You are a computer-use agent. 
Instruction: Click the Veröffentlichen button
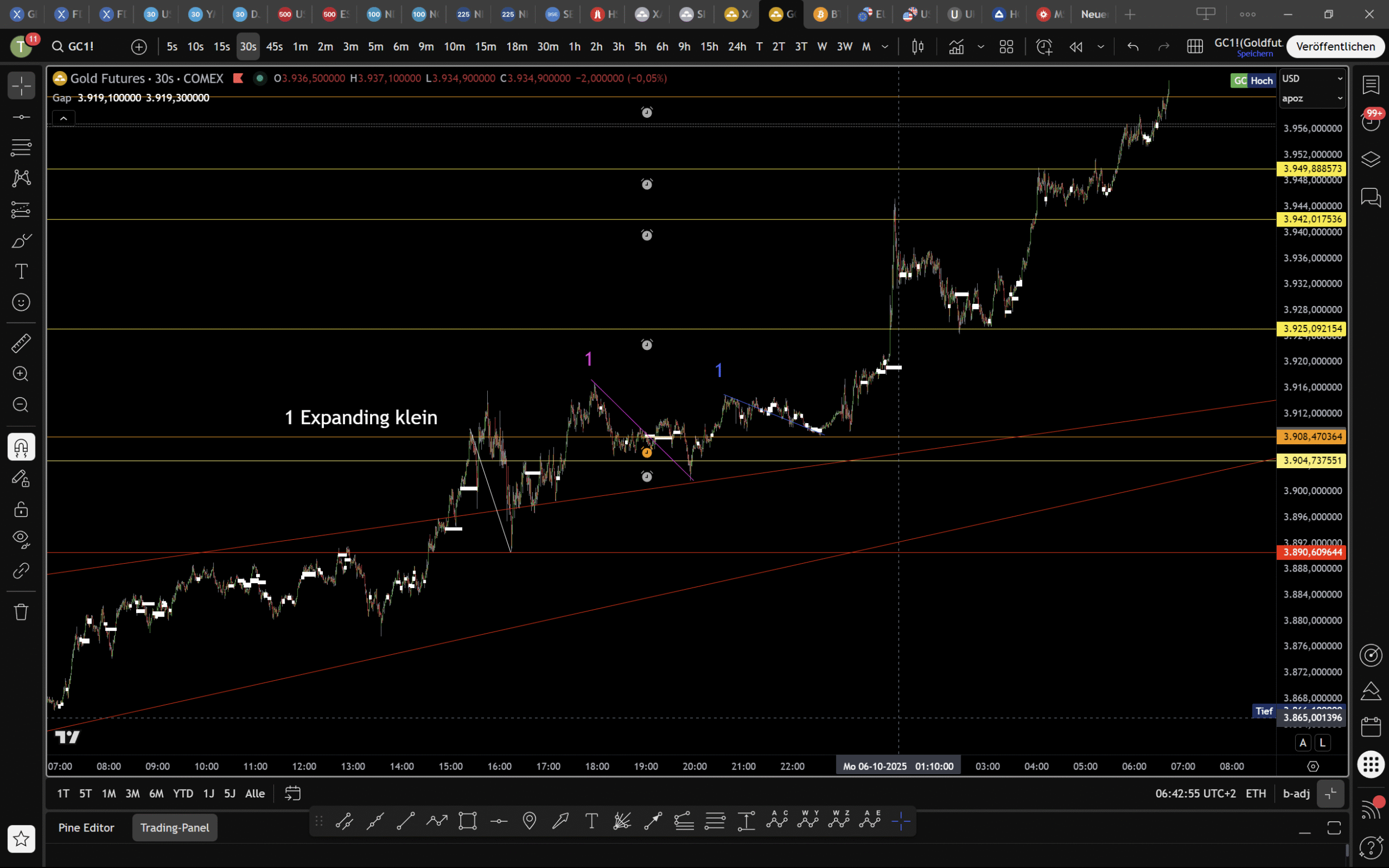(1335, 47)
